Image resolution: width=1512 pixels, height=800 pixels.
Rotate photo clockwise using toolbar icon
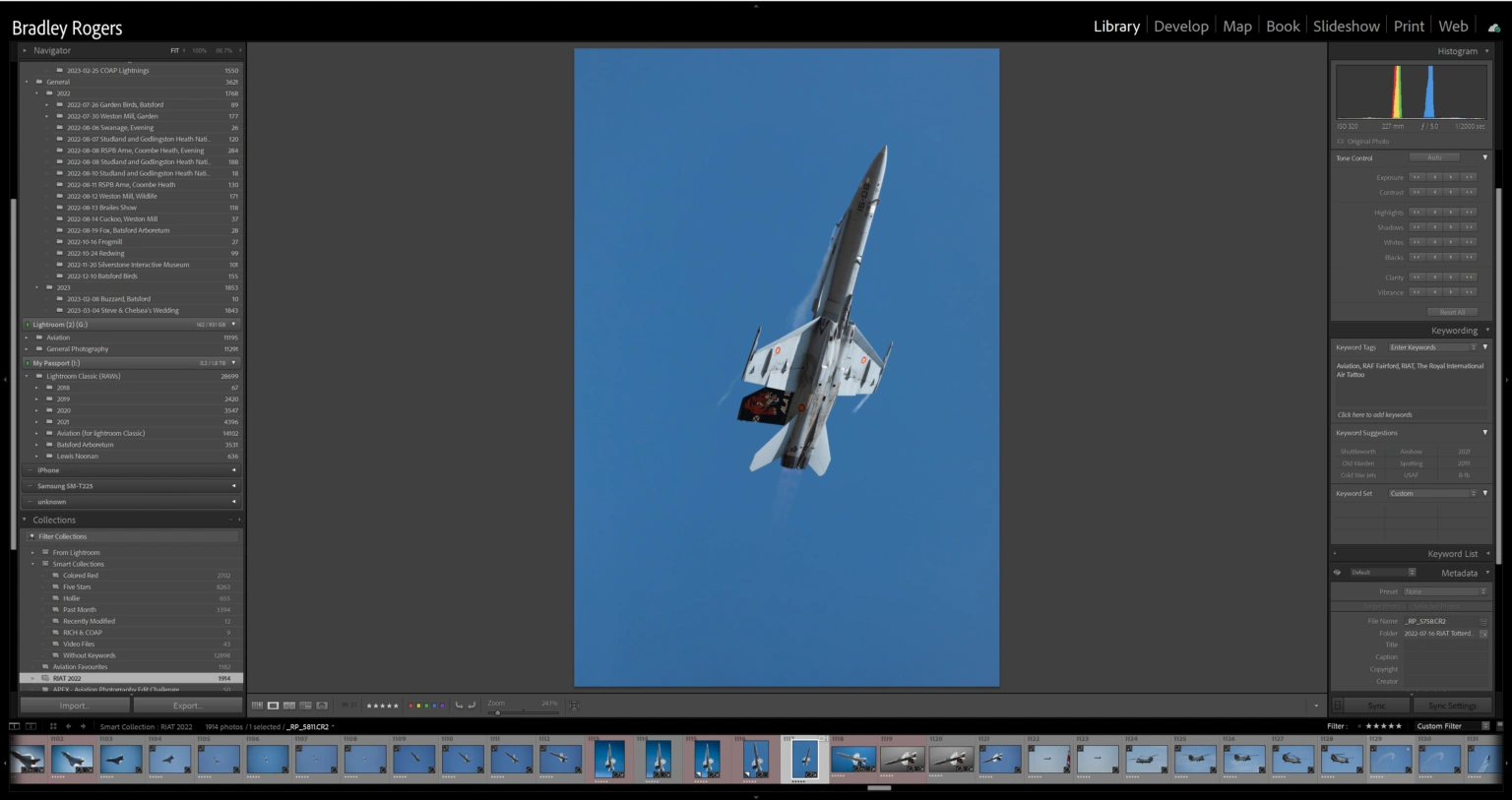(x=472, y=706)
